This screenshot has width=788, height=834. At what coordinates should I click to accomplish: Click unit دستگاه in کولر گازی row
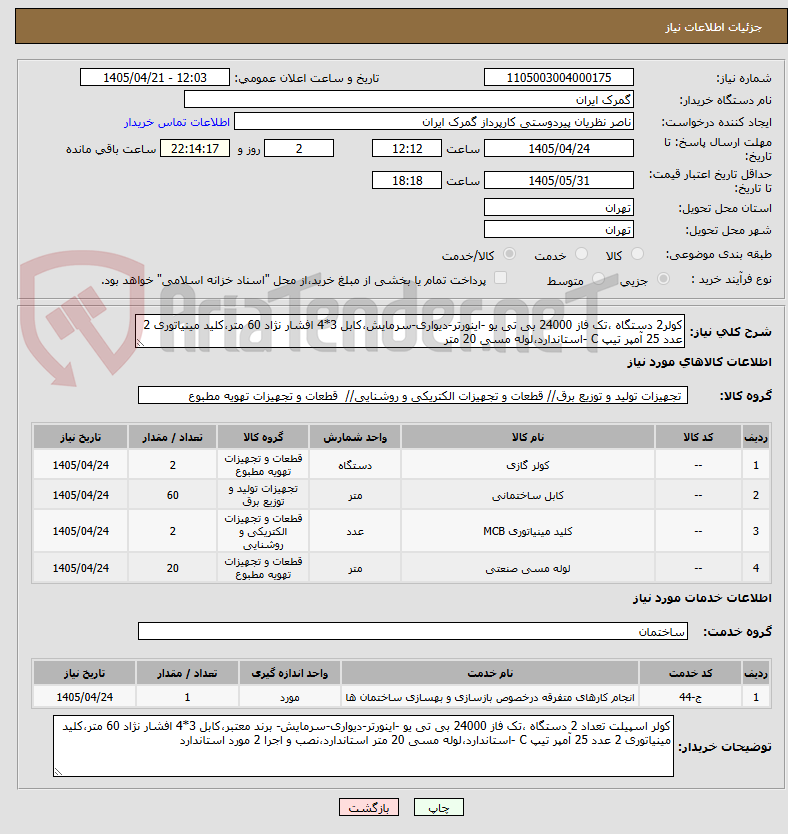tap(355, 465)
